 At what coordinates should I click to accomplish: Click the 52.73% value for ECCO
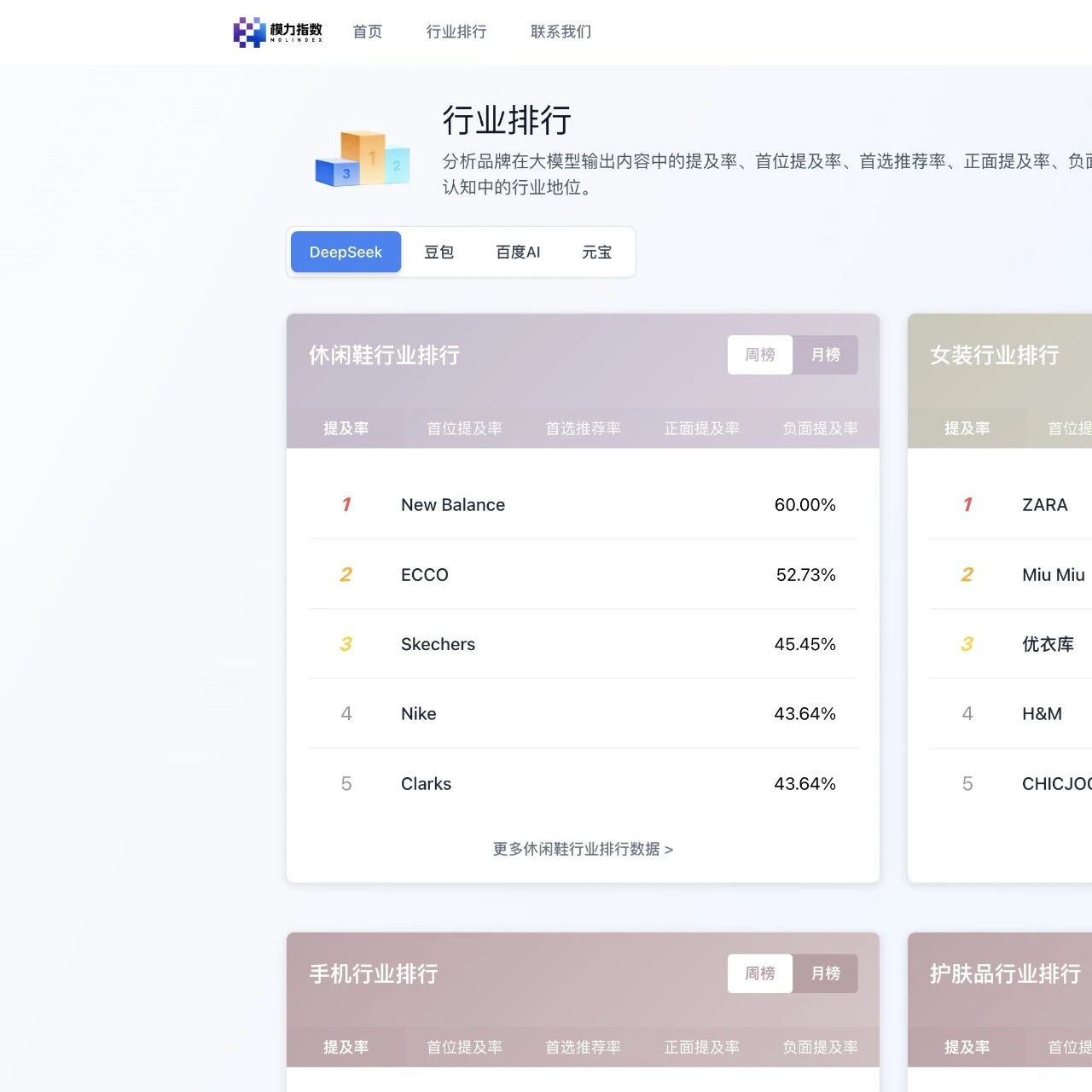(x=805, y=574)
